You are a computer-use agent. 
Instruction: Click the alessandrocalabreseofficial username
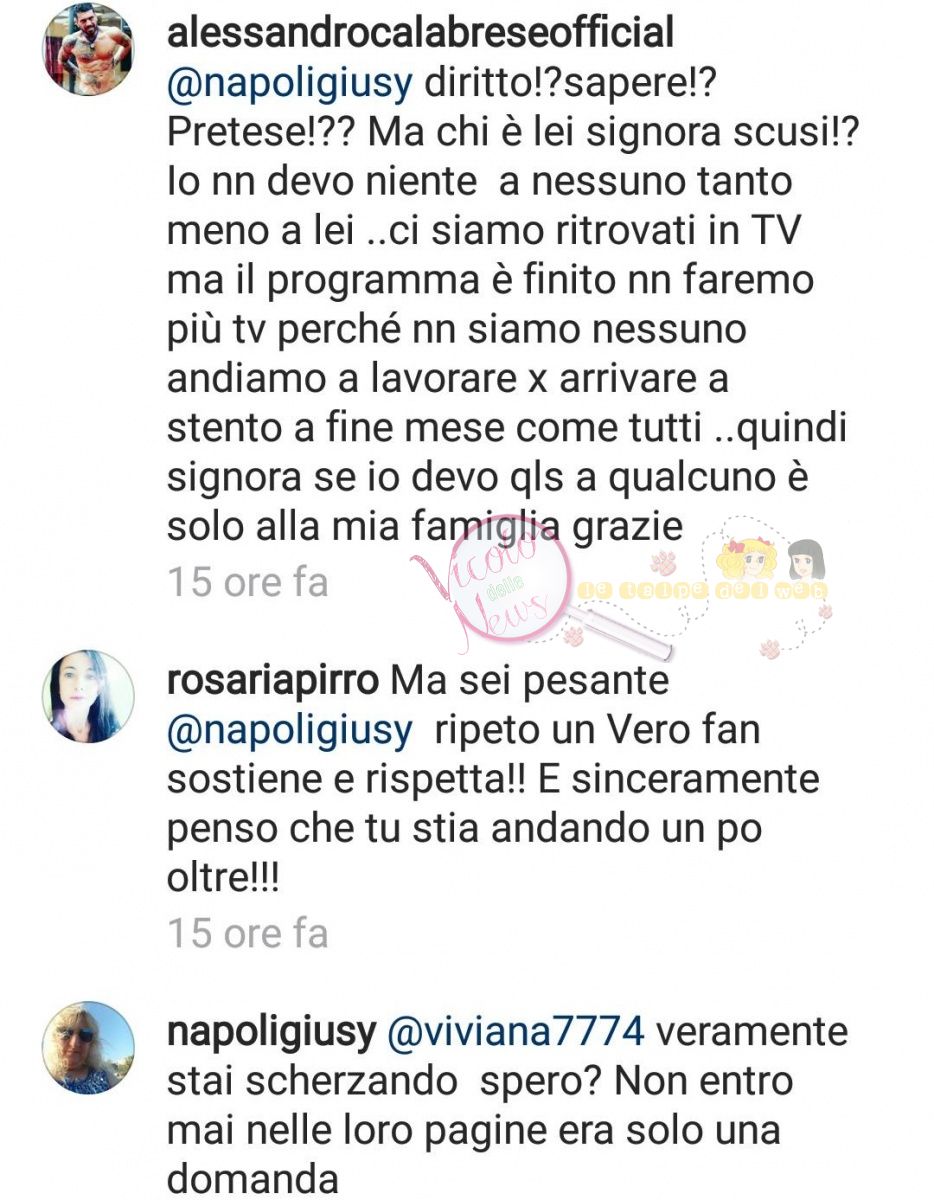pos(420,32)
